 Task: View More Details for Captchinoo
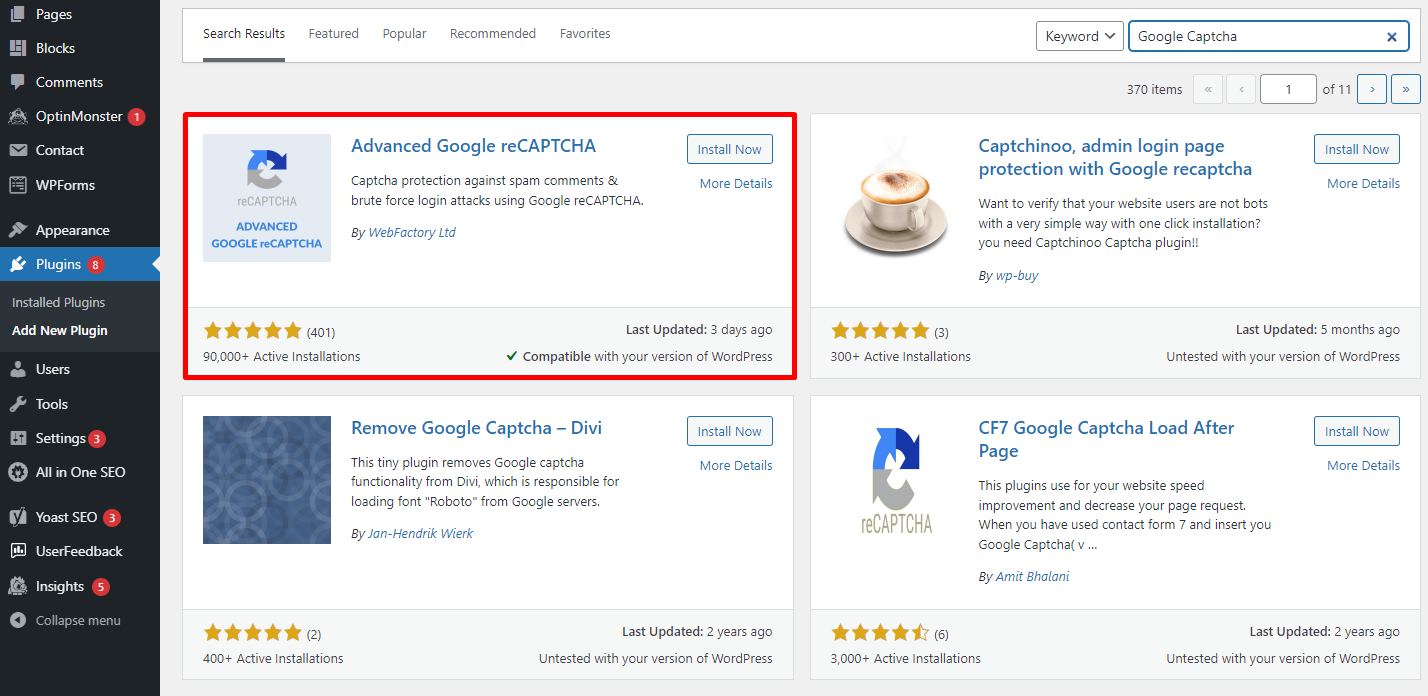click(x=1363, y=183)
